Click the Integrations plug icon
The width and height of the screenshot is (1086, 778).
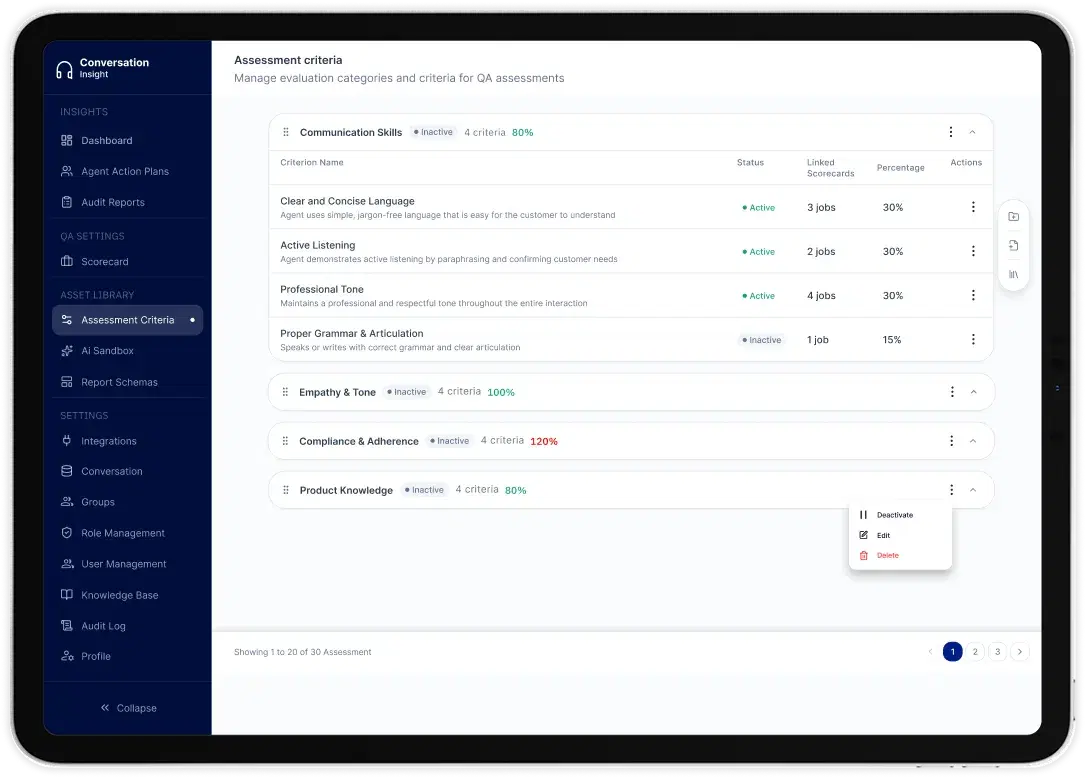[x=66, y=441]
